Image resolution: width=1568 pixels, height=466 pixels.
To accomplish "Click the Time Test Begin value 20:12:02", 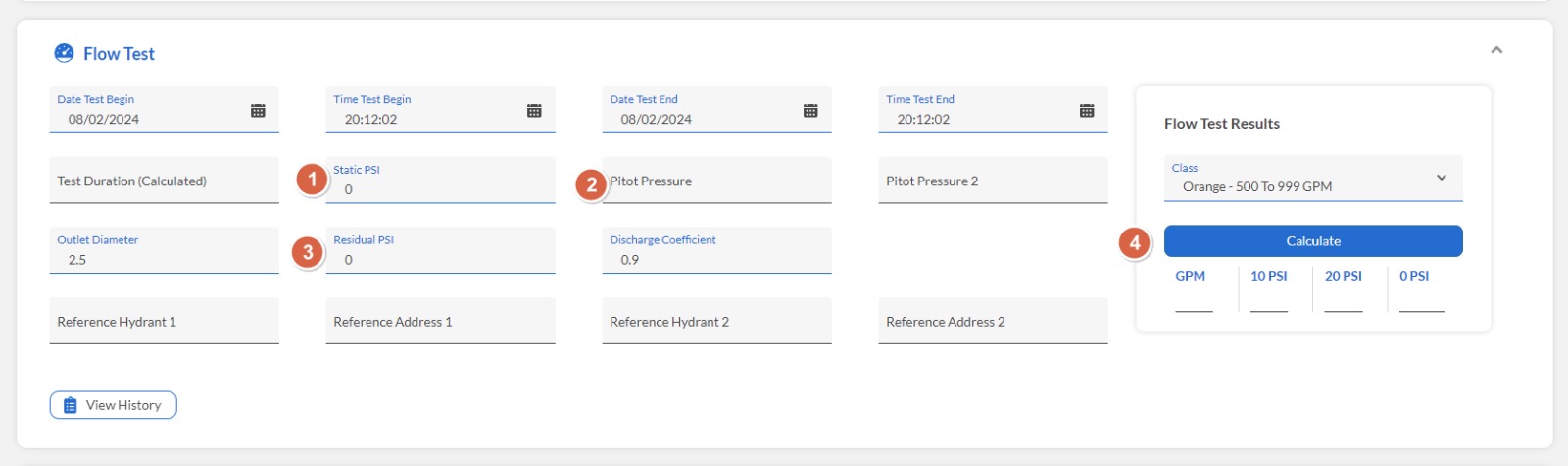I will [x=370, y=120].
